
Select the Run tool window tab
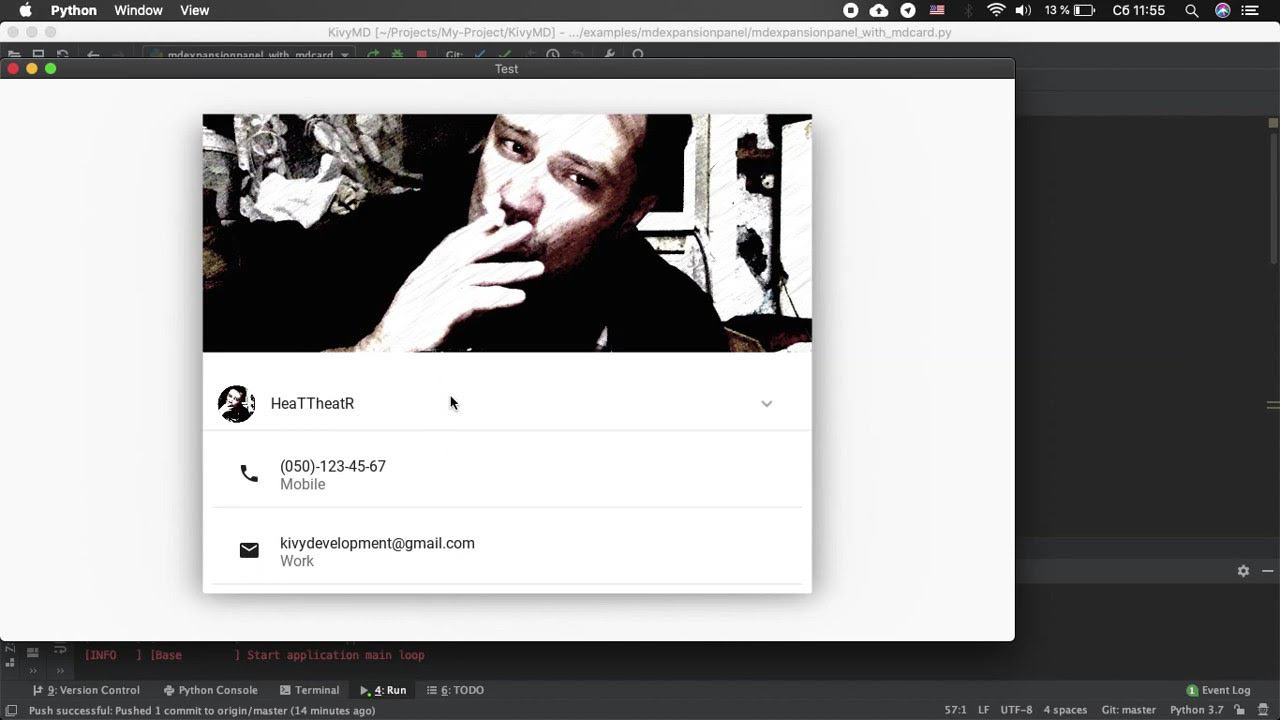tap(383, 690)
